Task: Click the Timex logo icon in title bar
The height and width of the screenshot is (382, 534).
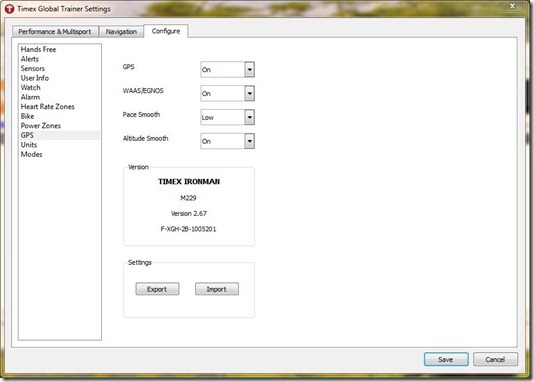Action: coord(10,9)
